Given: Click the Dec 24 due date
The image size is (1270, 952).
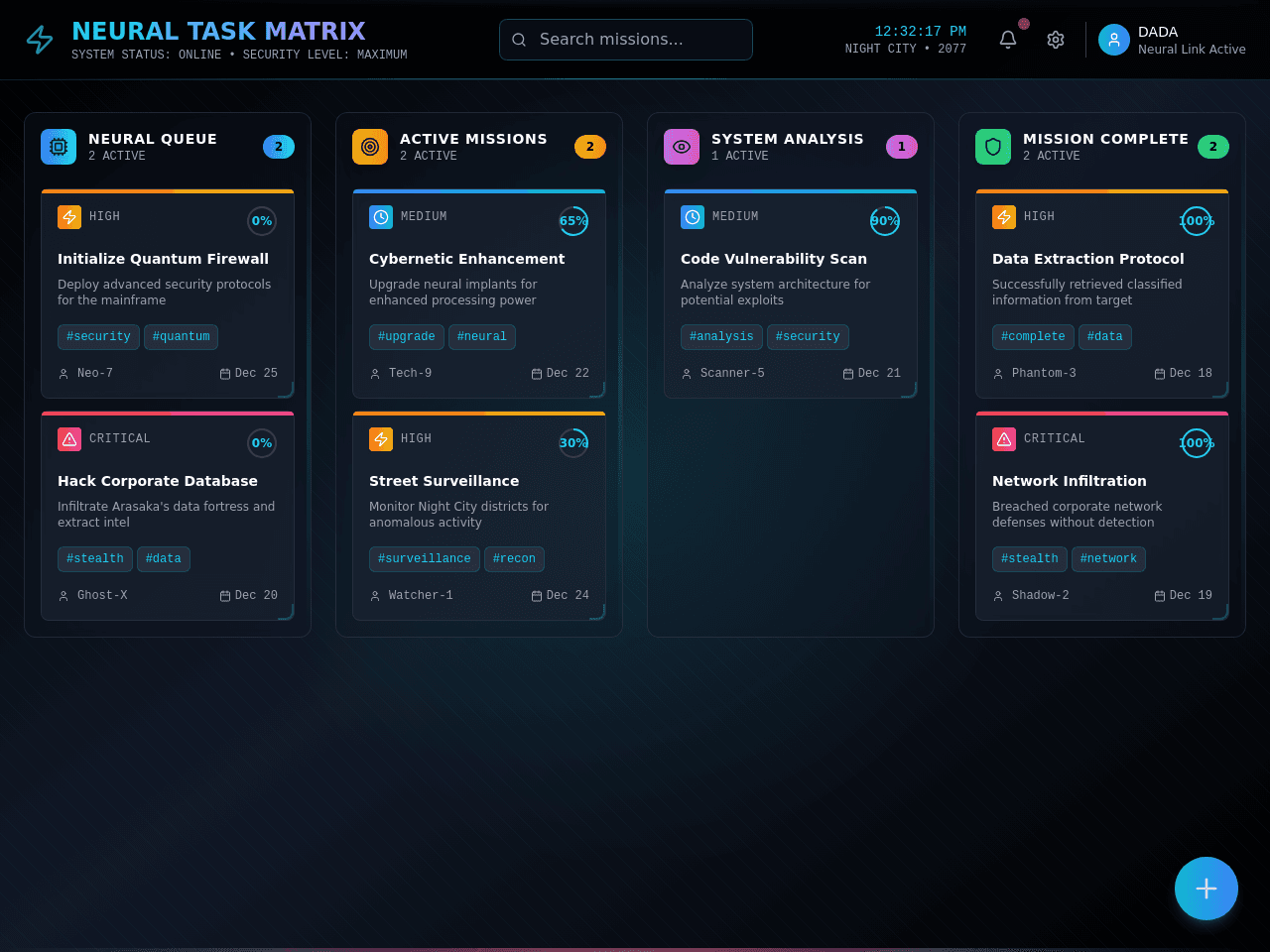Looking at the screenshot, I should 568,596.
